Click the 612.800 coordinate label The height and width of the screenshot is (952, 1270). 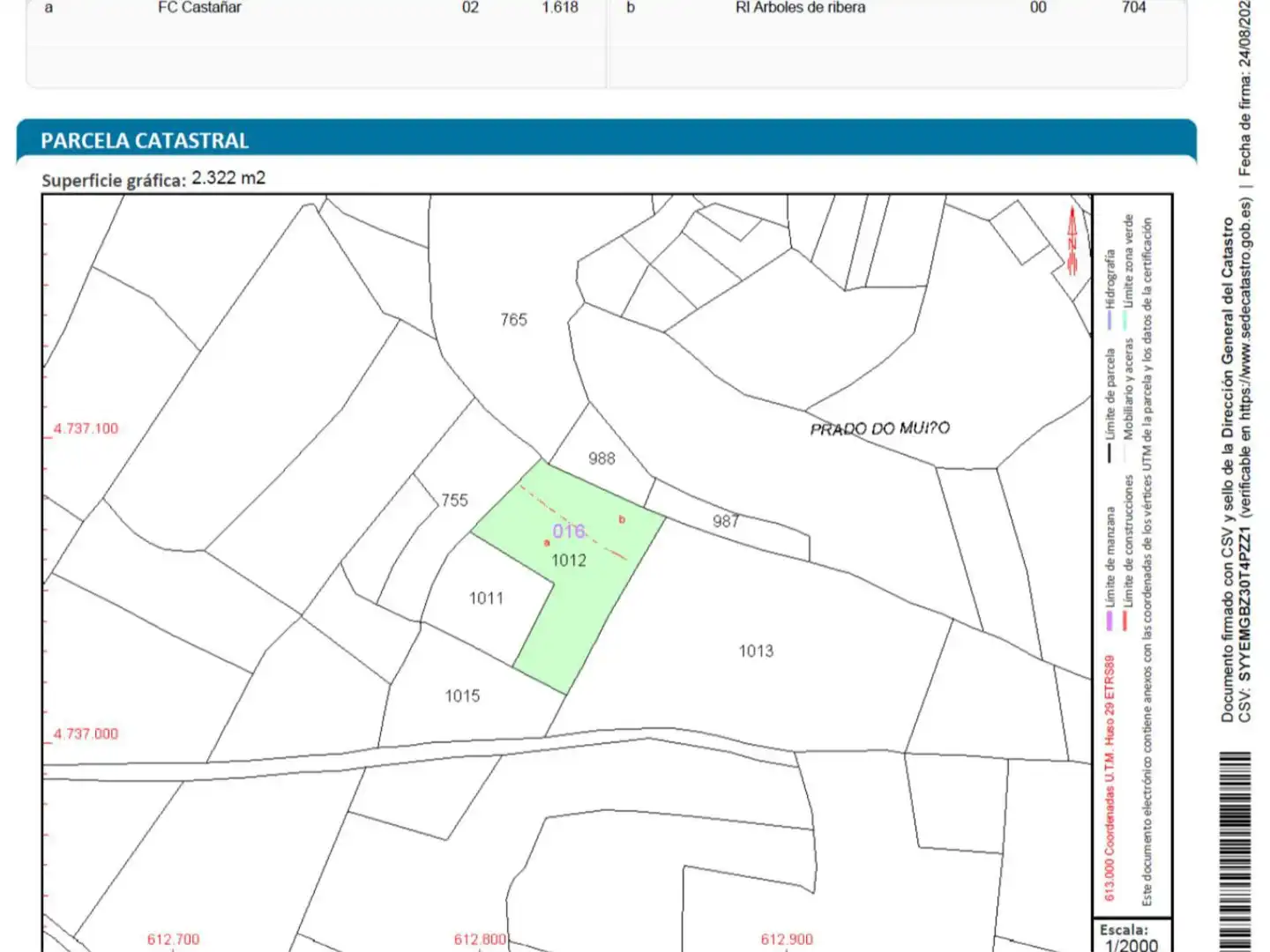coord(480,940)
